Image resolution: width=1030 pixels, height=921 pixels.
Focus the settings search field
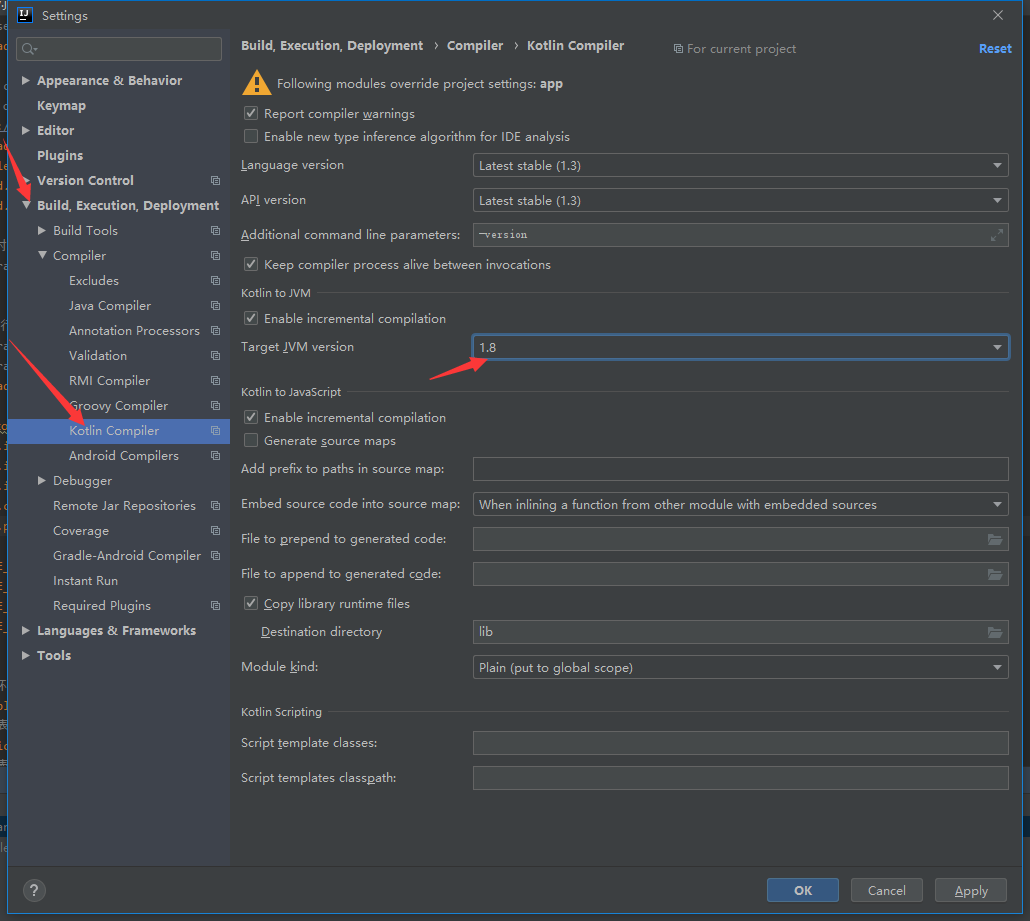(x=119, y=49)
